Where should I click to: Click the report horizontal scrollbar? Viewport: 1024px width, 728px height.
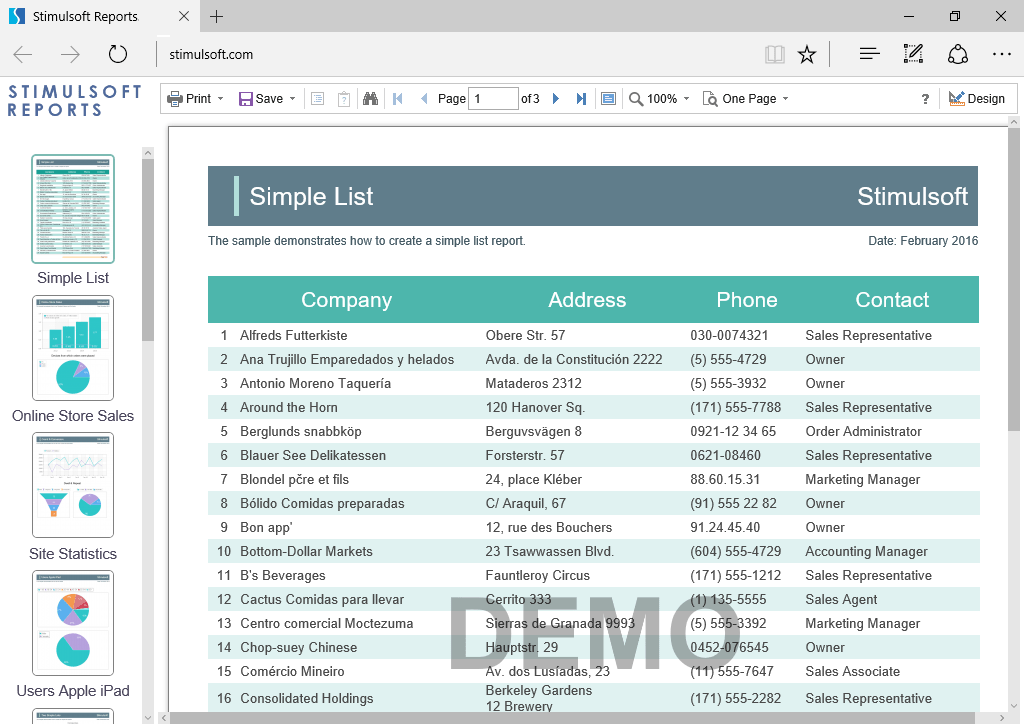[572, 718]
